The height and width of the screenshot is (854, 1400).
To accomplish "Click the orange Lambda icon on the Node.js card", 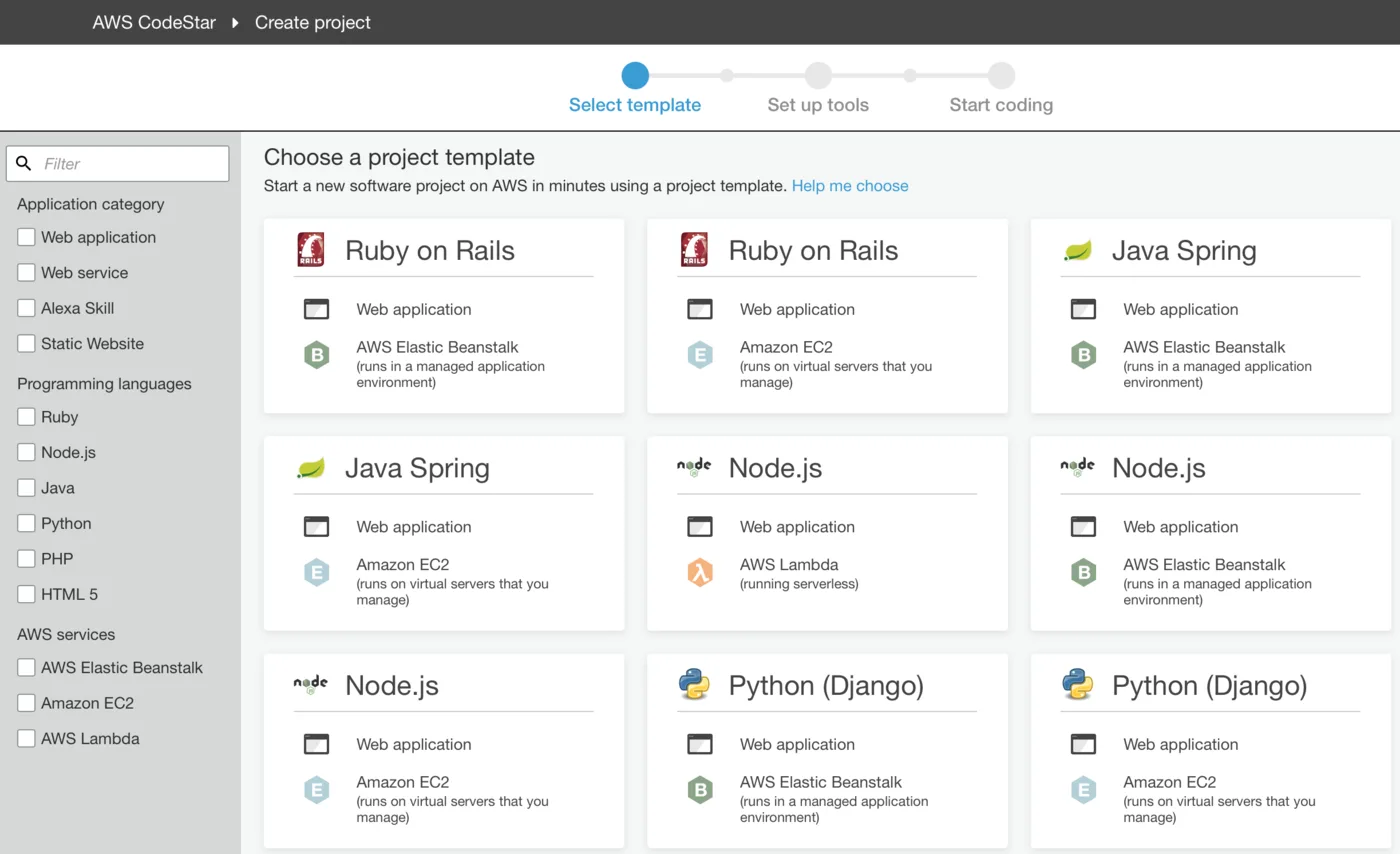I will click(x=700, y=573).
